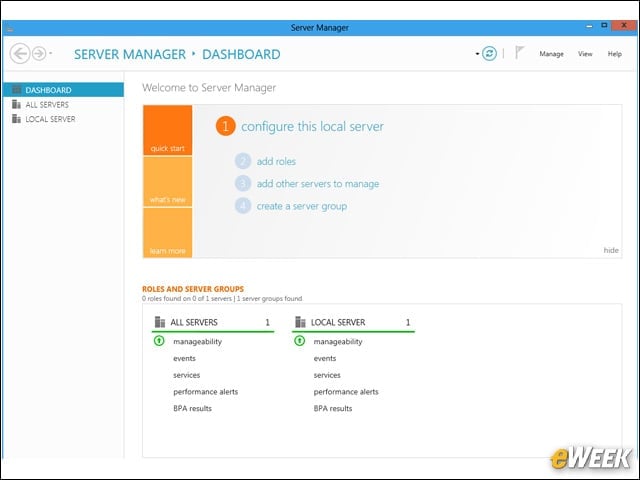Open the View menu

click(585, 53)
